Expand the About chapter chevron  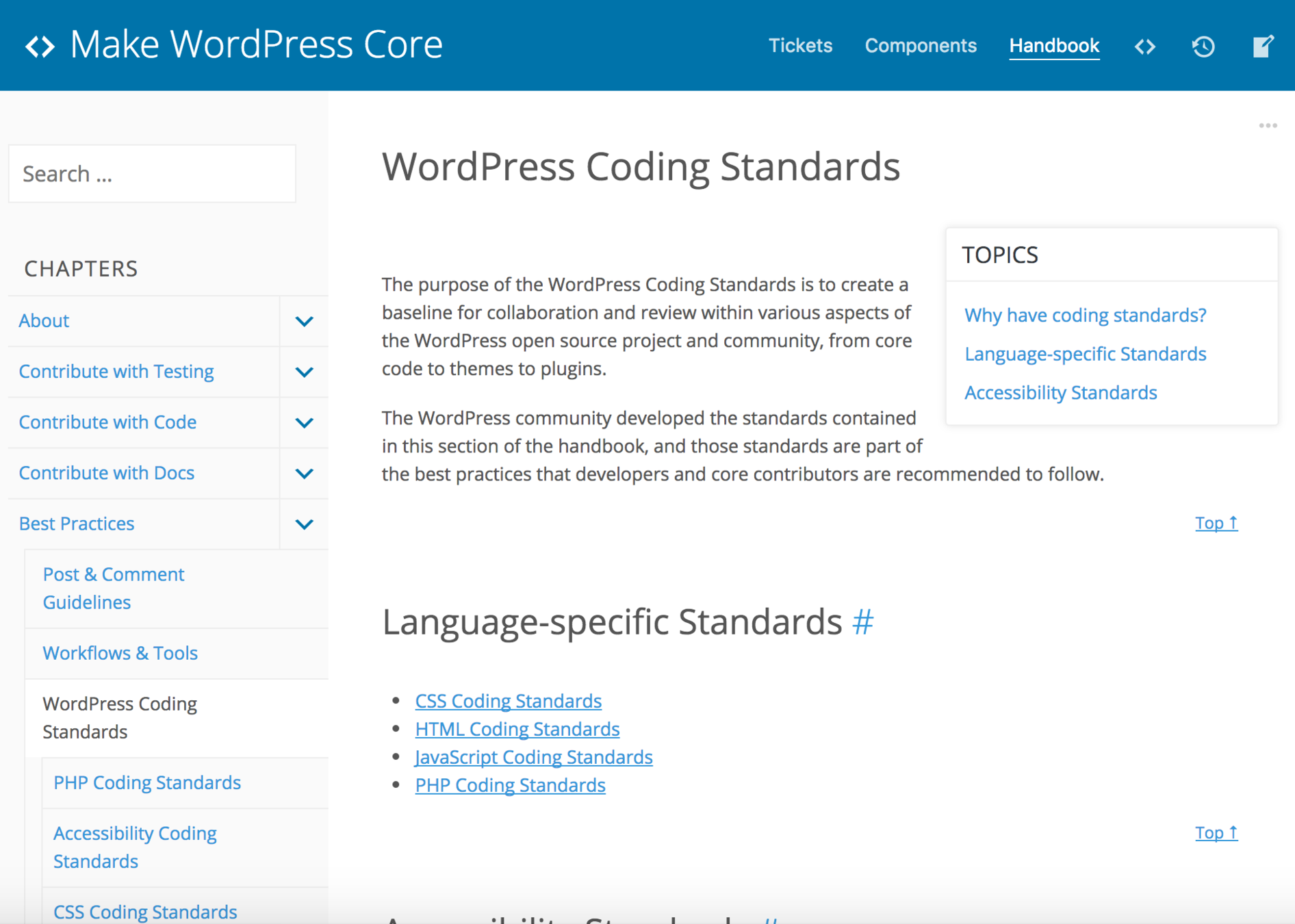(304, 321)
